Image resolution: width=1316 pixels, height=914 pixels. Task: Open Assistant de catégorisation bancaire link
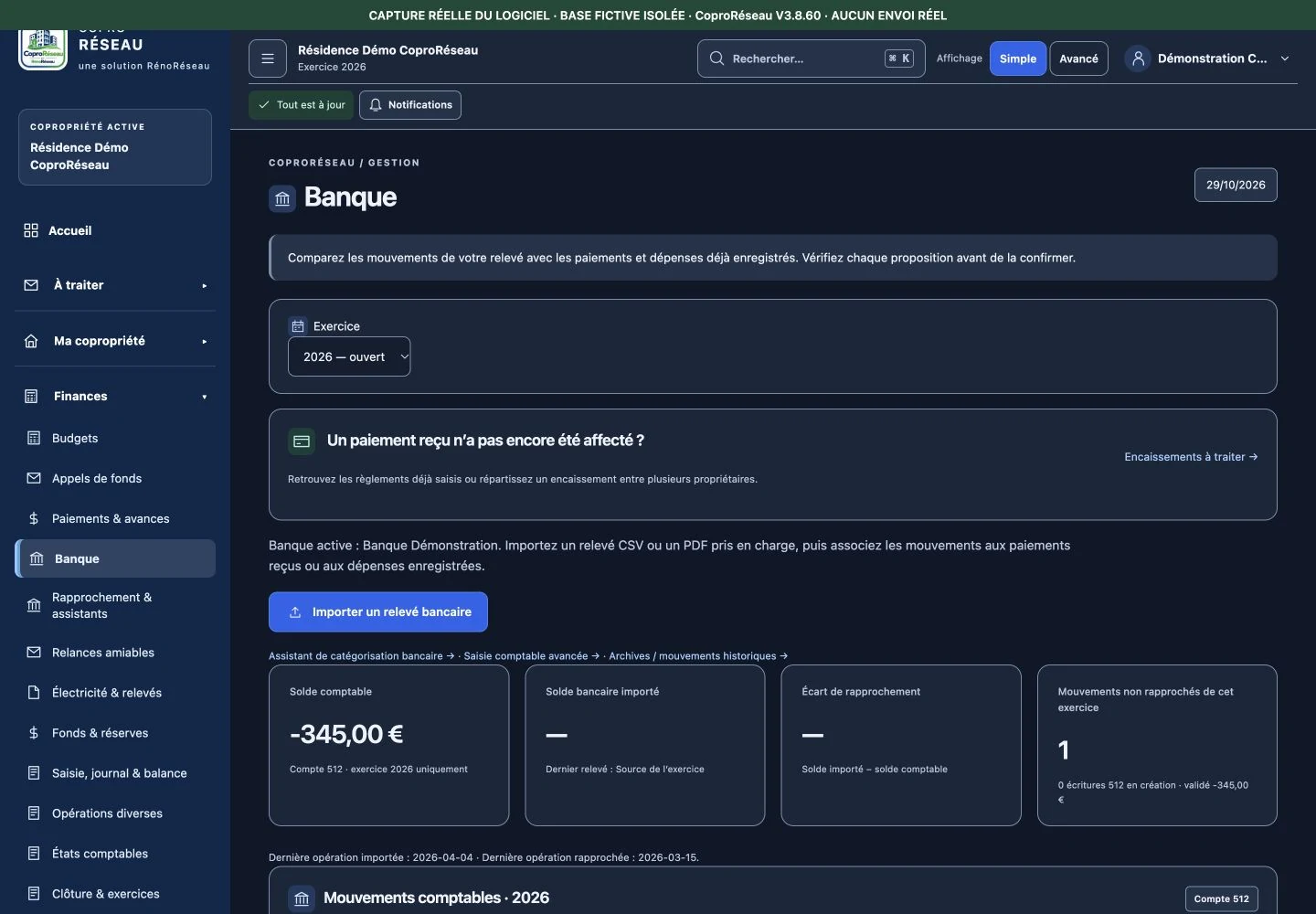361,656
